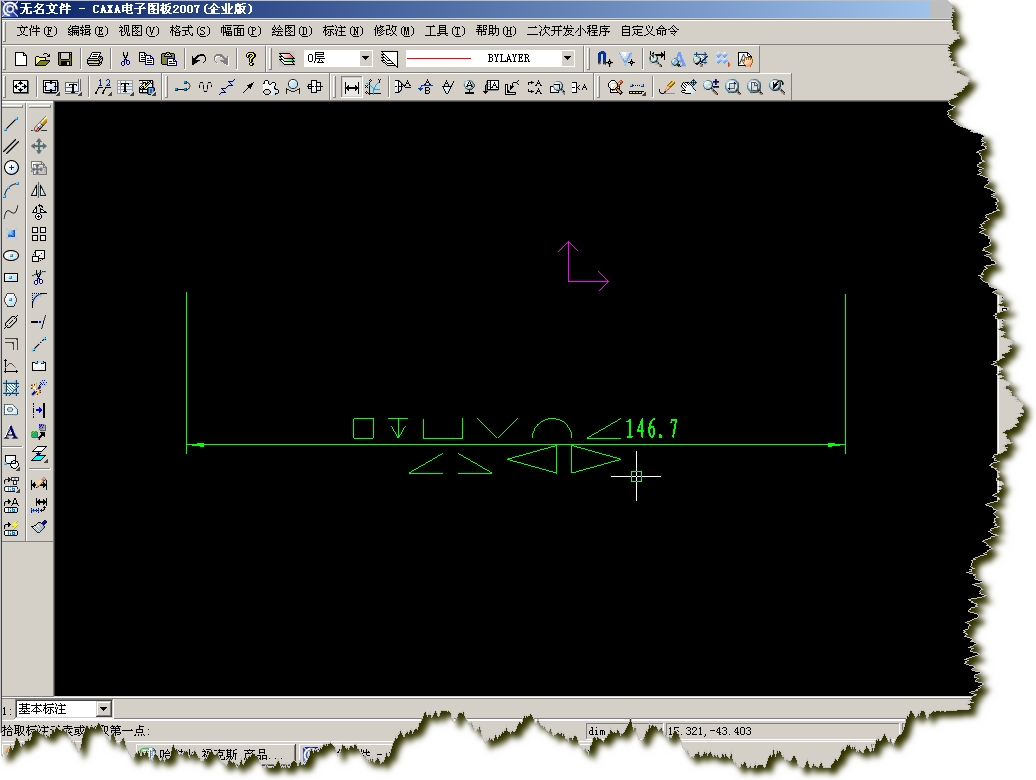Image resolution: width=1036 pixels, height=780 pixels.
Task: Activate the Dimension annotation tool button
Action: (352, 87)
